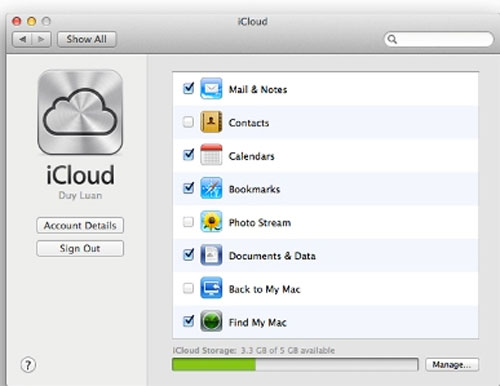500x386 pixels.
Task: Click the search magnifier icon
Action: pyautogui.click(x=392, y=39)
